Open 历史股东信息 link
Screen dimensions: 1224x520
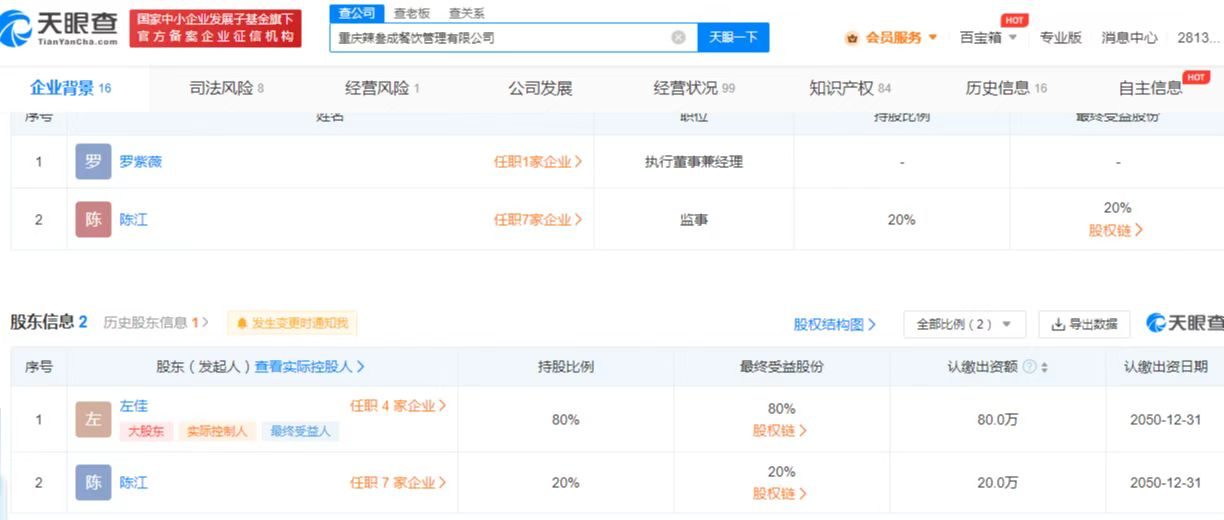pos(156,322)
